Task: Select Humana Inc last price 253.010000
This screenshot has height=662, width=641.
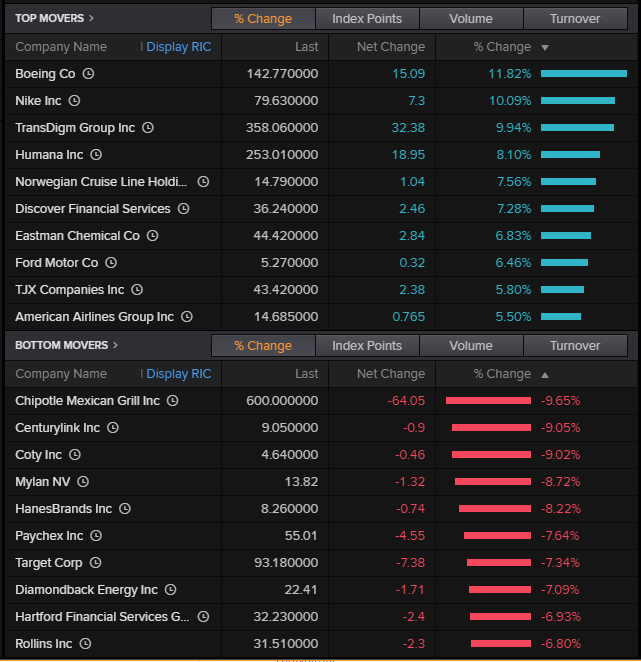Action: point(282,155)
